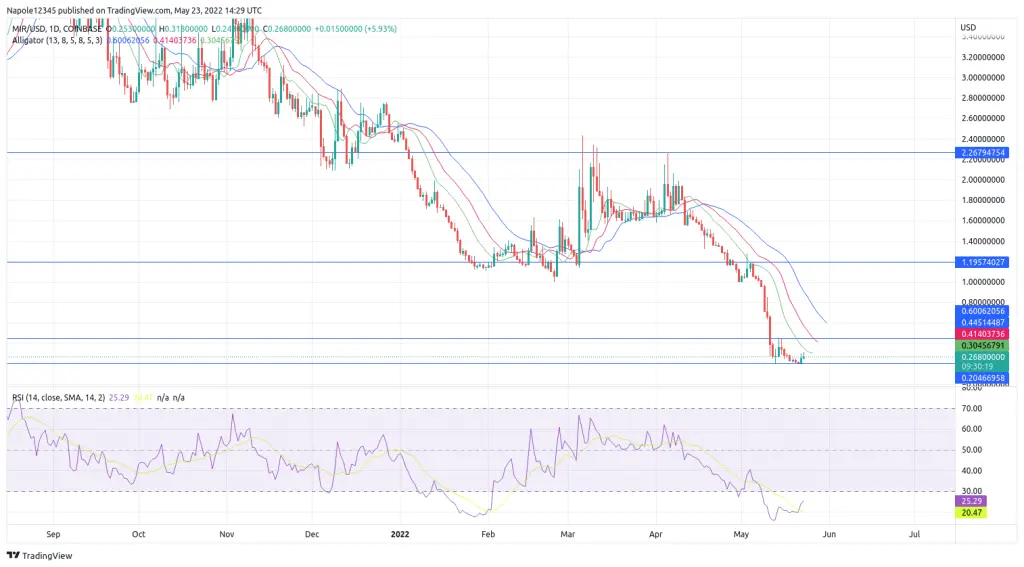Click the 0.20466958 support line price label
Screen dimensions: 1024x567
982,378
